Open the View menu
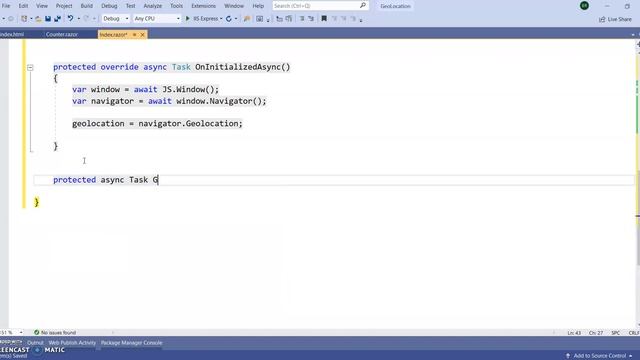The width and height of the screenshot is (640, 360). [x=42, y=6]
